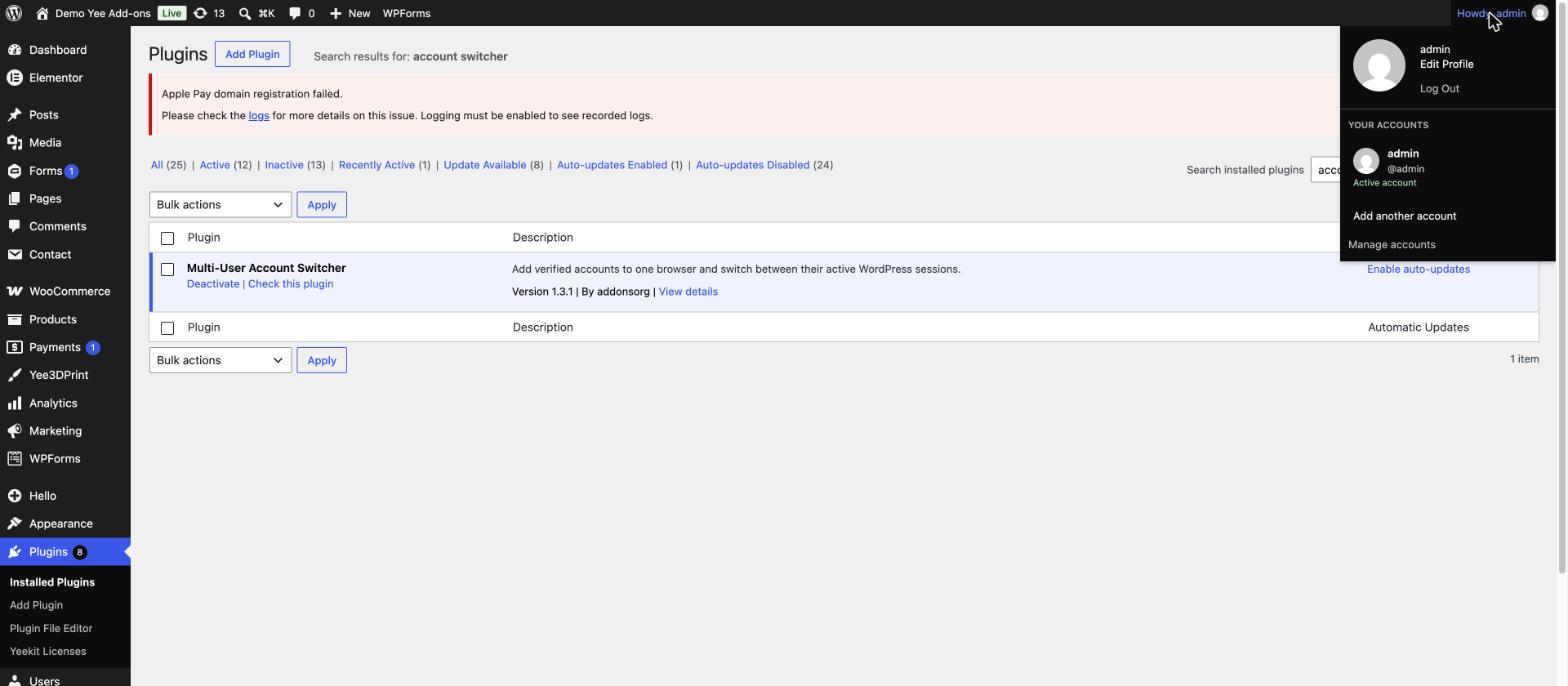Click Enable auto-updates link
Viewport: 1568px width, 686px height.
(1418, 269)
